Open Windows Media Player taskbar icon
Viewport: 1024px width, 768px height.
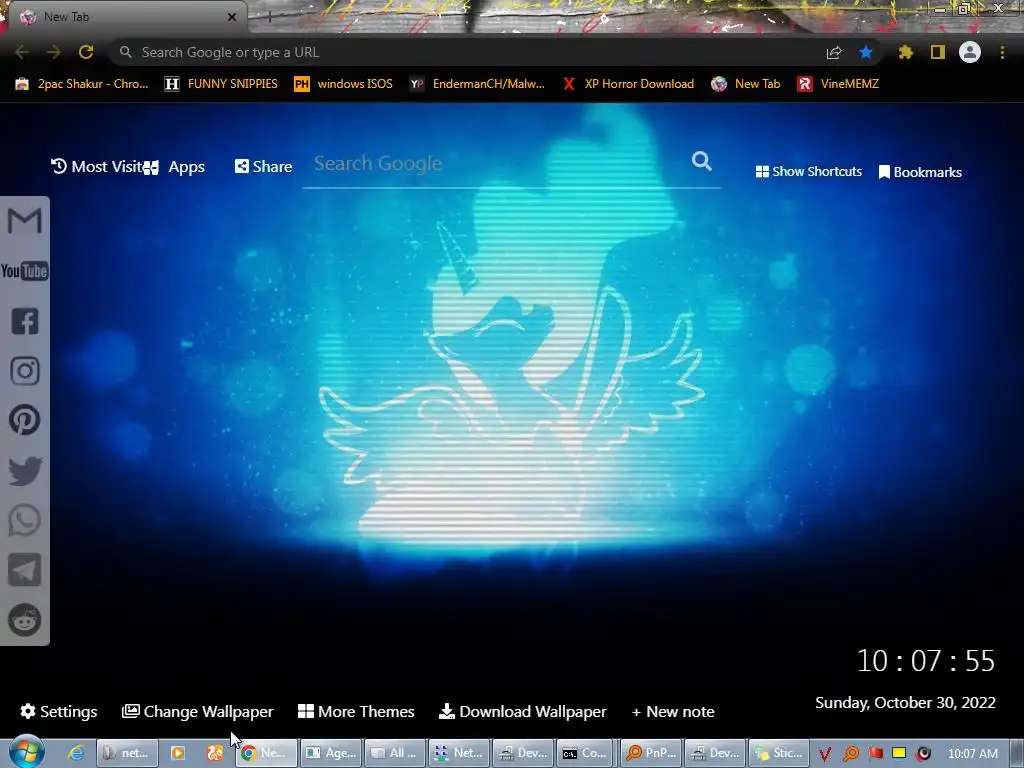[x=178, y=753]
